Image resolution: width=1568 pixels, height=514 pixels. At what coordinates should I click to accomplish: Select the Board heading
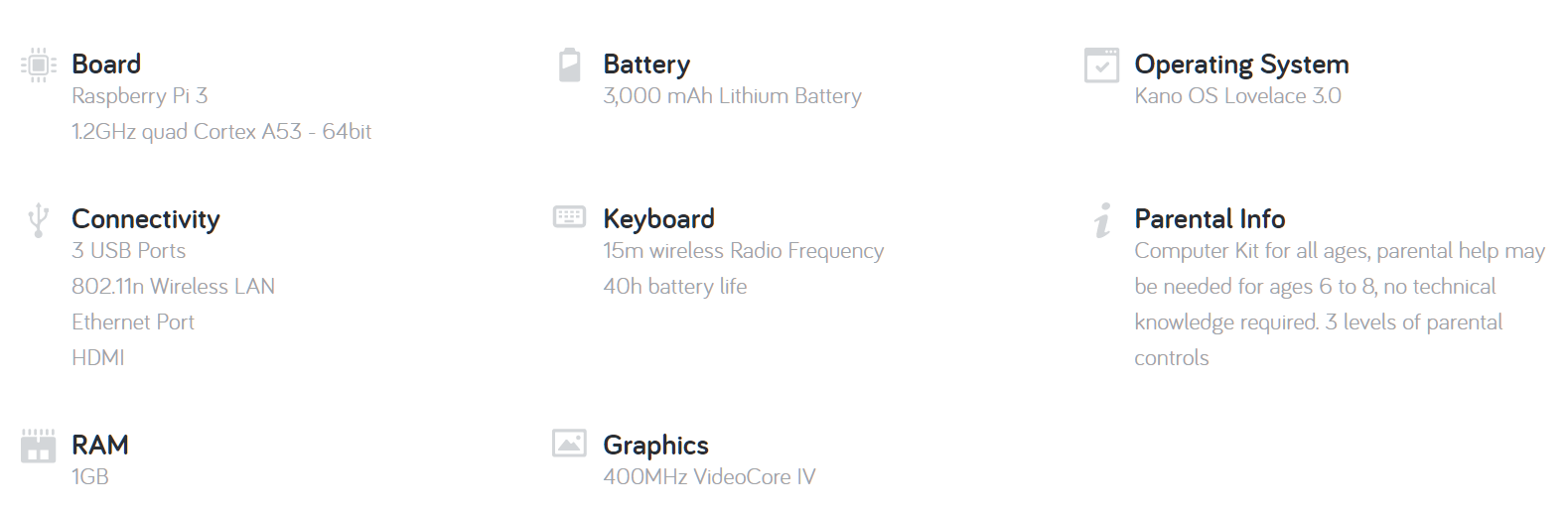tap(106, 64)
